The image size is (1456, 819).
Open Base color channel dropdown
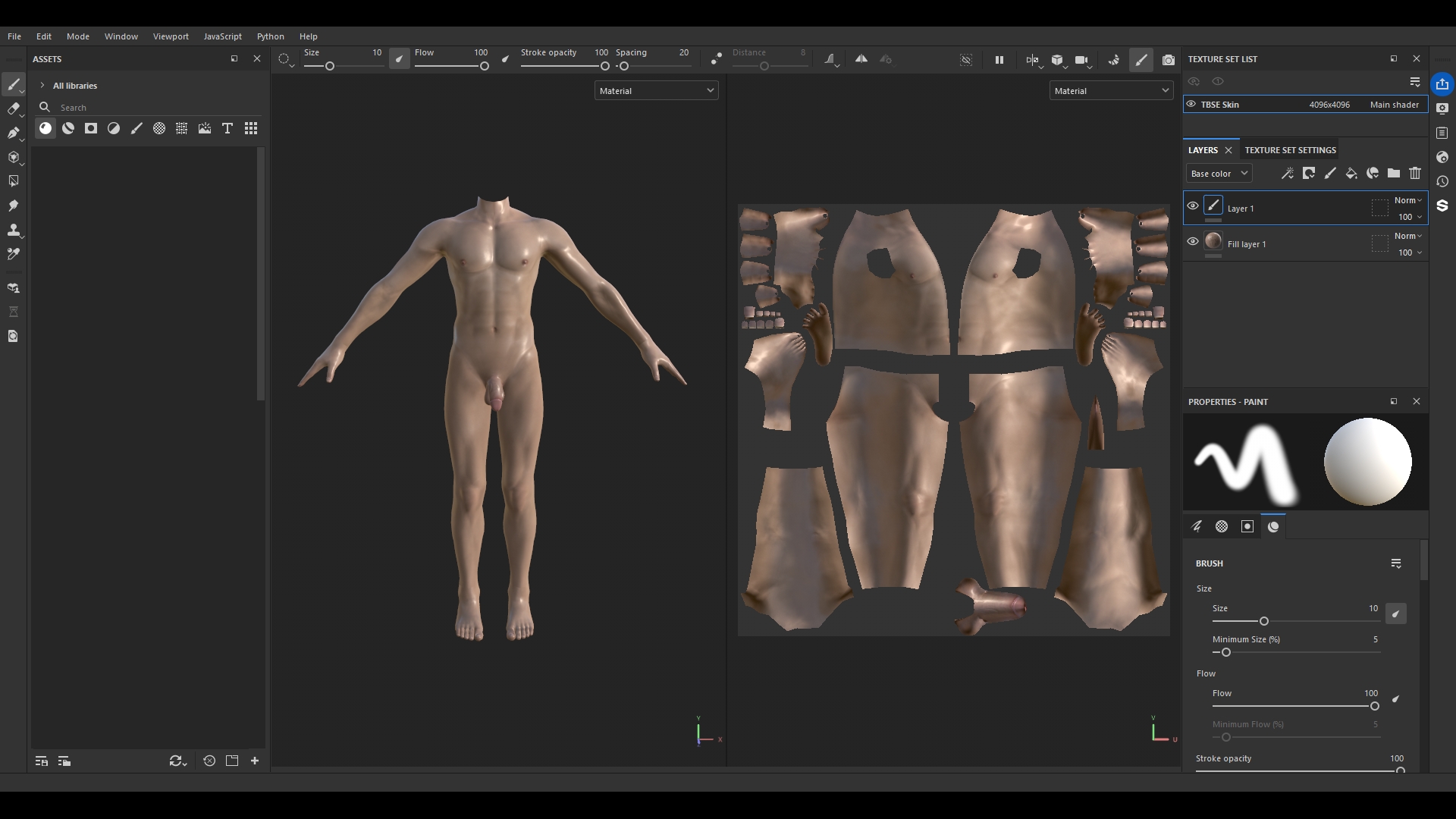click(1219, 174)
